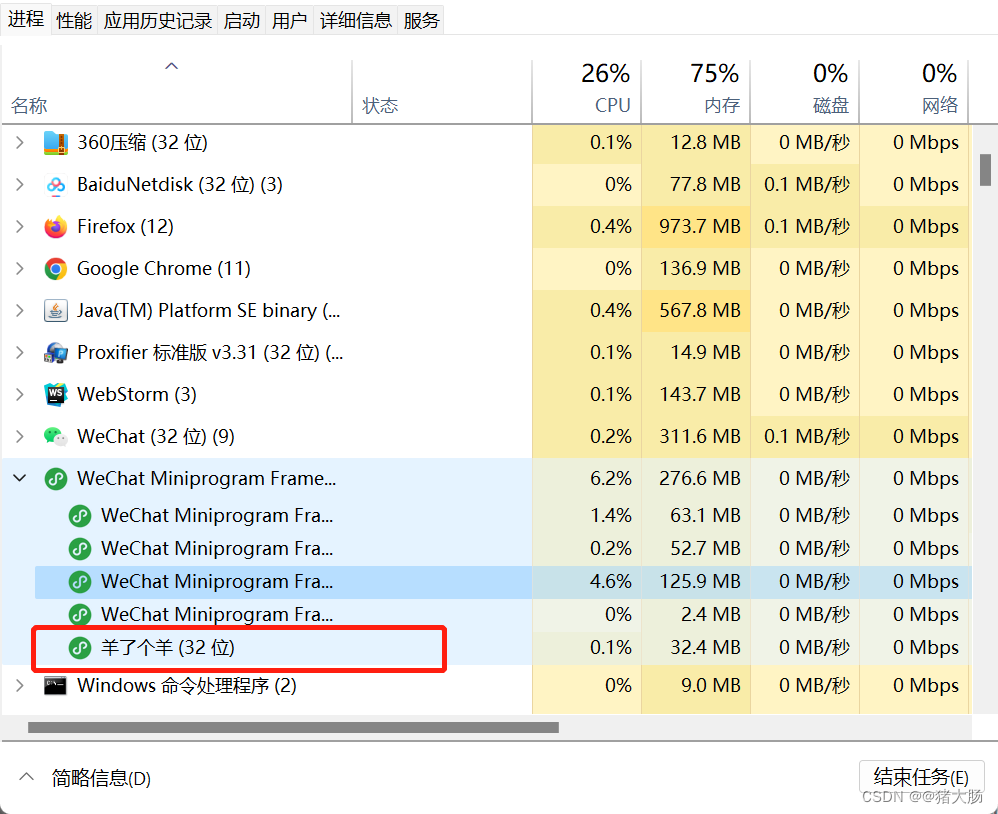
Task: Click the Java Platform SE binary icon
Action: coord(55,311)
